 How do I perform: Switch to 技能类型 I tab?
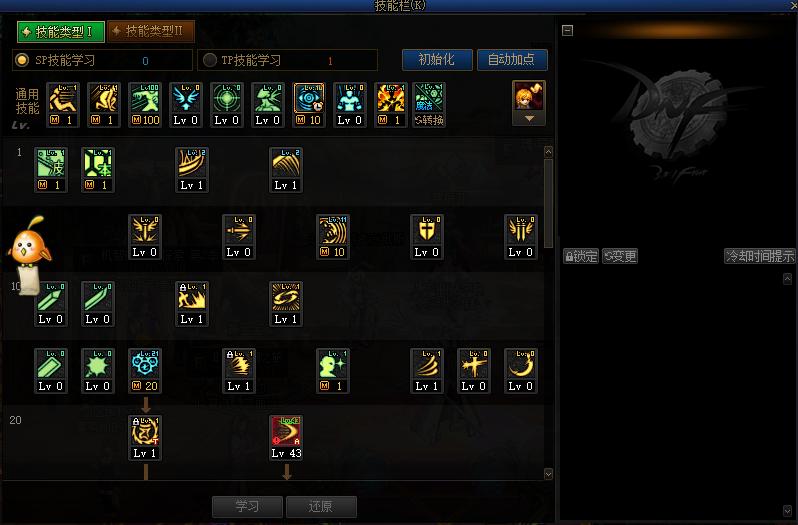pyautogui.click(x=61, y=32)
